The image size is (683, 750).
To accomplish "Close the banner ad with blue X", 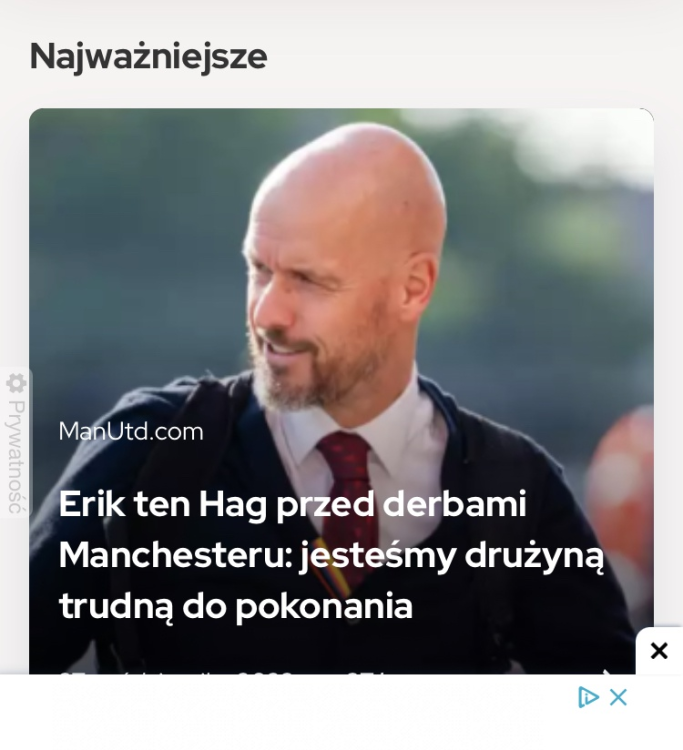I will [x=618, y=697].
